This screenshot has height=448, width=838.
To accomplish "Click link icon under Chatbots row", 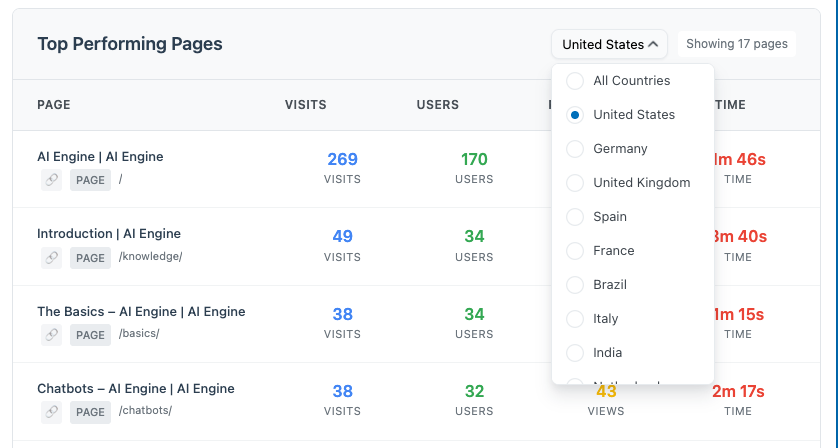I will 52,411.
